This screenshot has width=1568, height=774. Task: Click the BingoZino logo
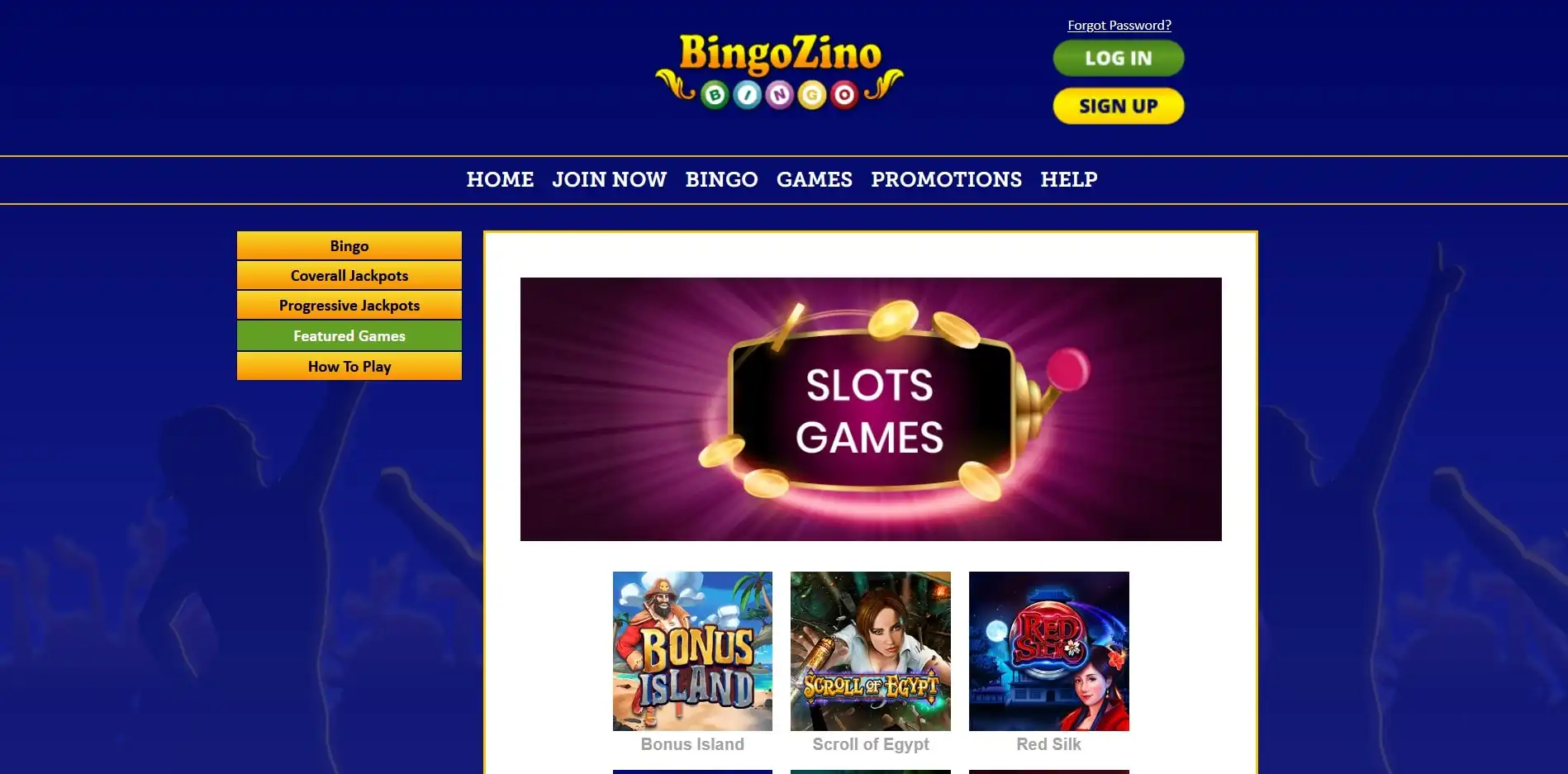point(779,72)
